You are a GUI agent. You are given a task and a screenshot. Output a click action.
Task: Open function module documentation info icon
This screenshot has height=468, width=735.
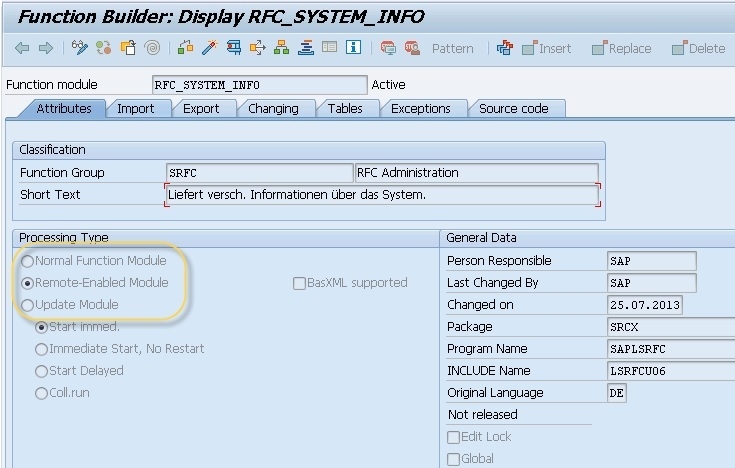click(353, 47)
